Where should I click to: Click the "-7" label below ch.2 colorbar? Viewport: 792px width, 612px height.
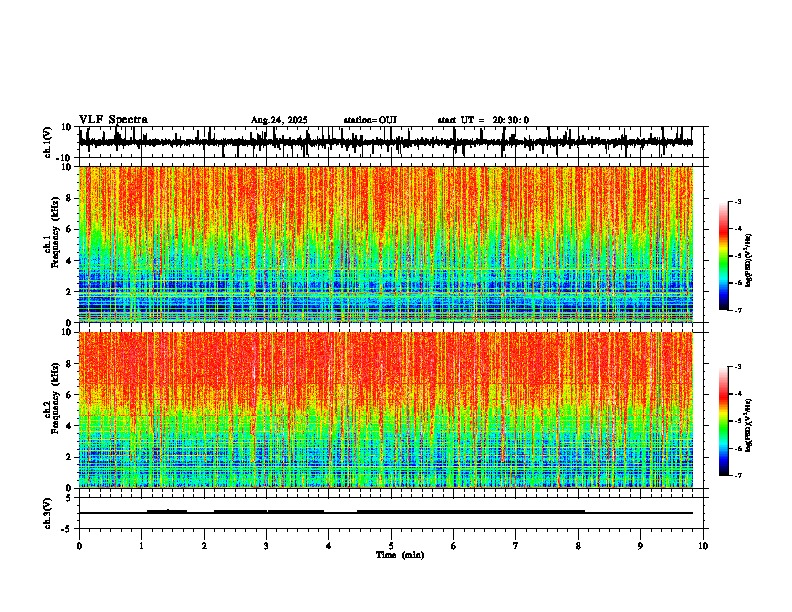click(x=737, y=475)
